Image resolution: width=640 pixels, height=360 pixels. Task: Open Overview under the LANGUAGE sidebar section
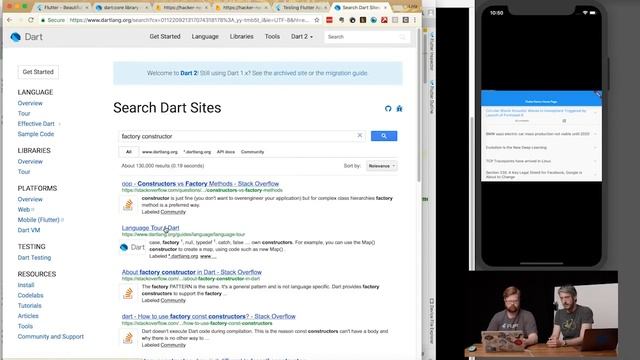(30, 103)
